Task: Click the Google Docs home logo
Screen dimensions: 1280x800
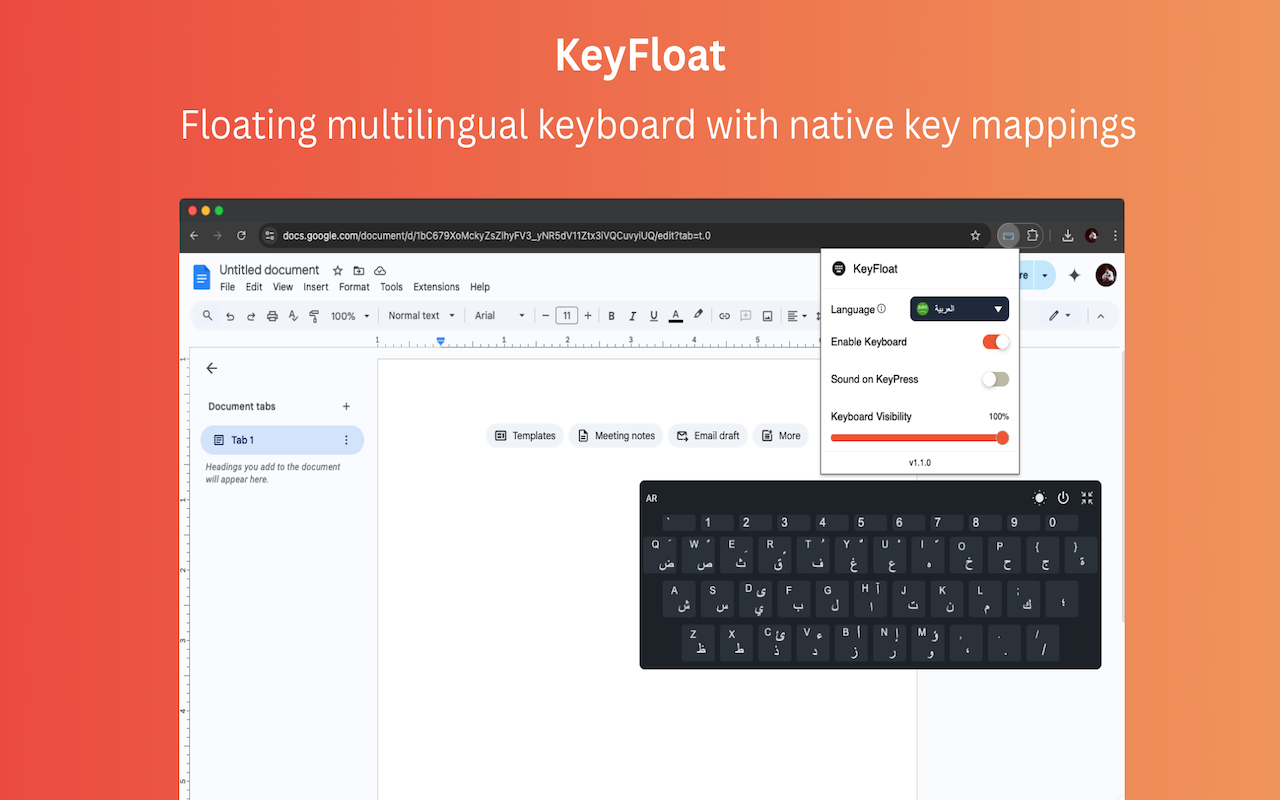Action: coord(202,277)
